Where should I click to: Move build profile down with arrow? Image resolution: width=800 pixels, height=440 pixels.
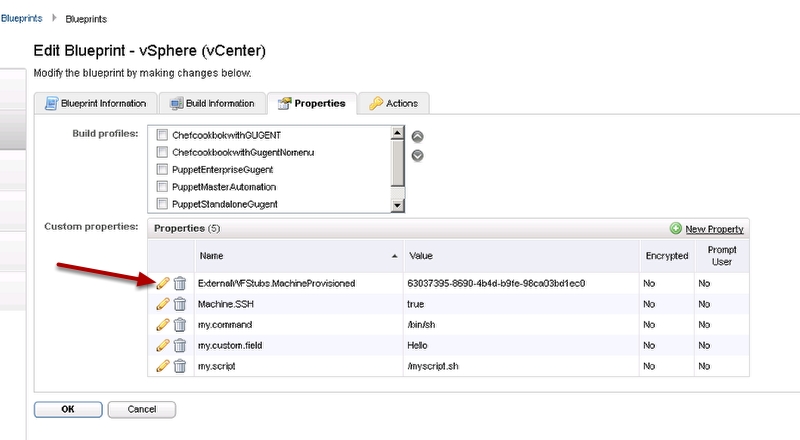tap(418, 155)
